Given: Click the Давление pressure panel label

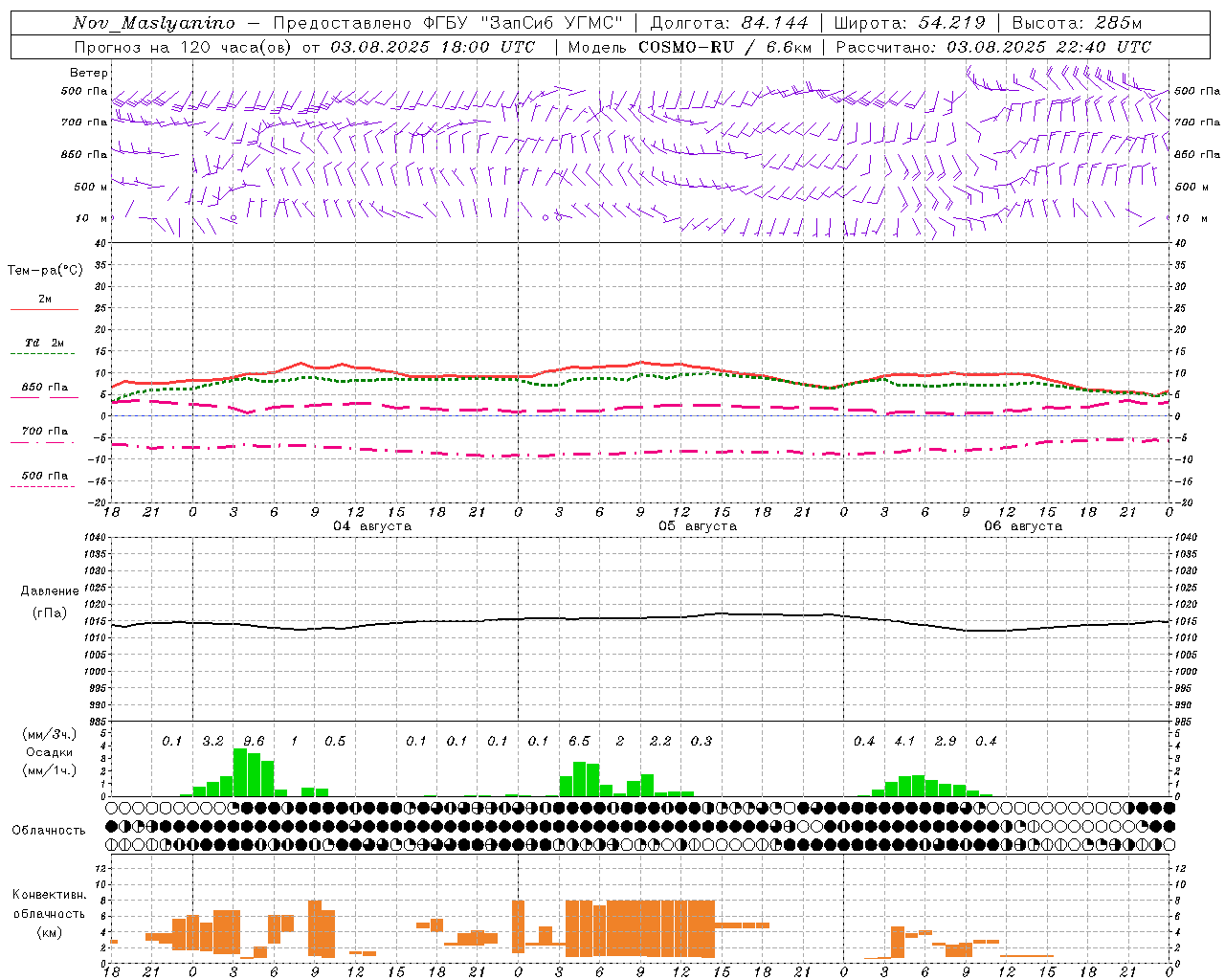Looking at the screenshot, I should pyautogui.click(x=50, y=591).
